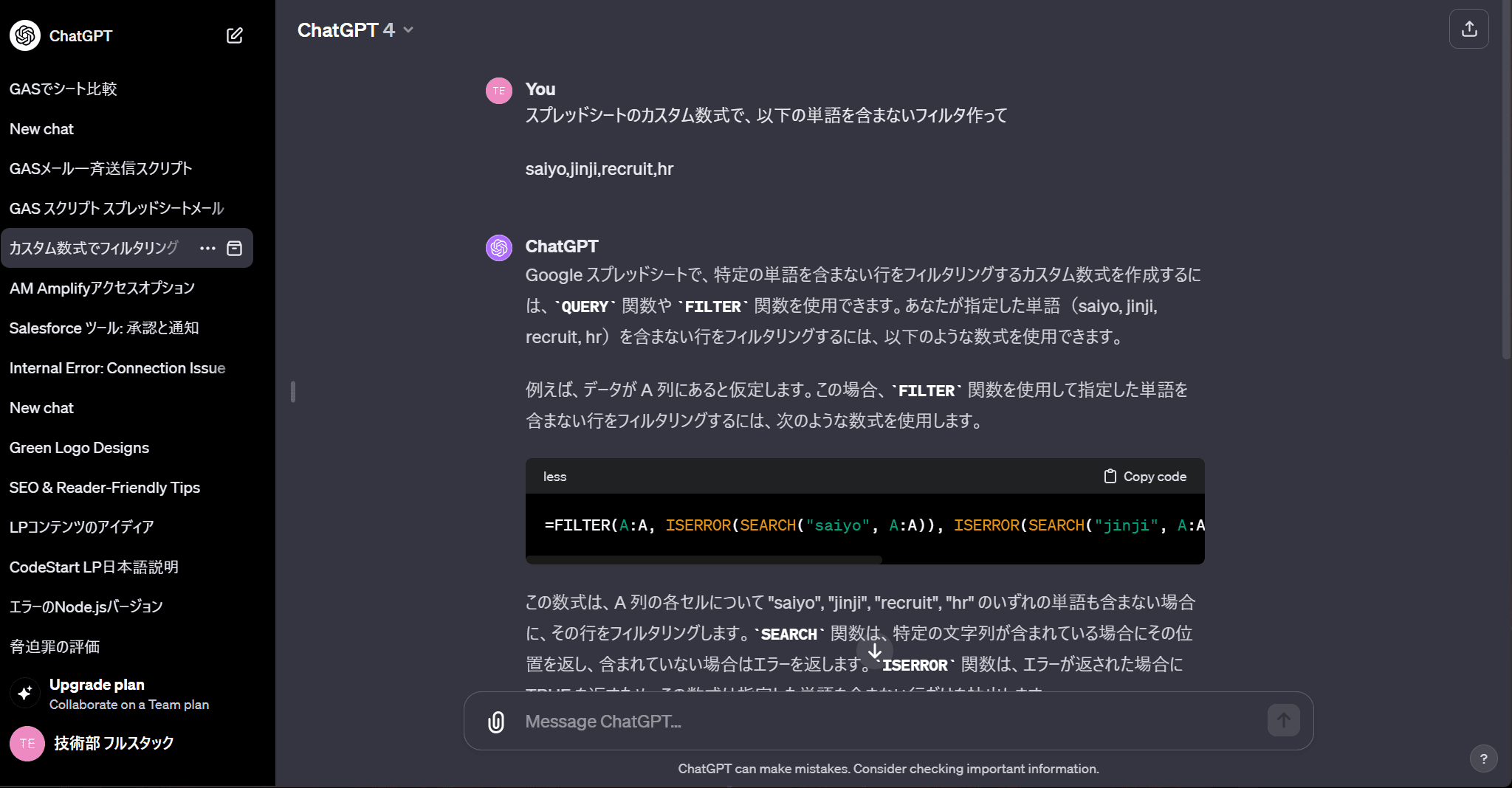This screenshot has height=788, width=1512.
Task: Click the send message arrow button
Action: coord(1283,720)
